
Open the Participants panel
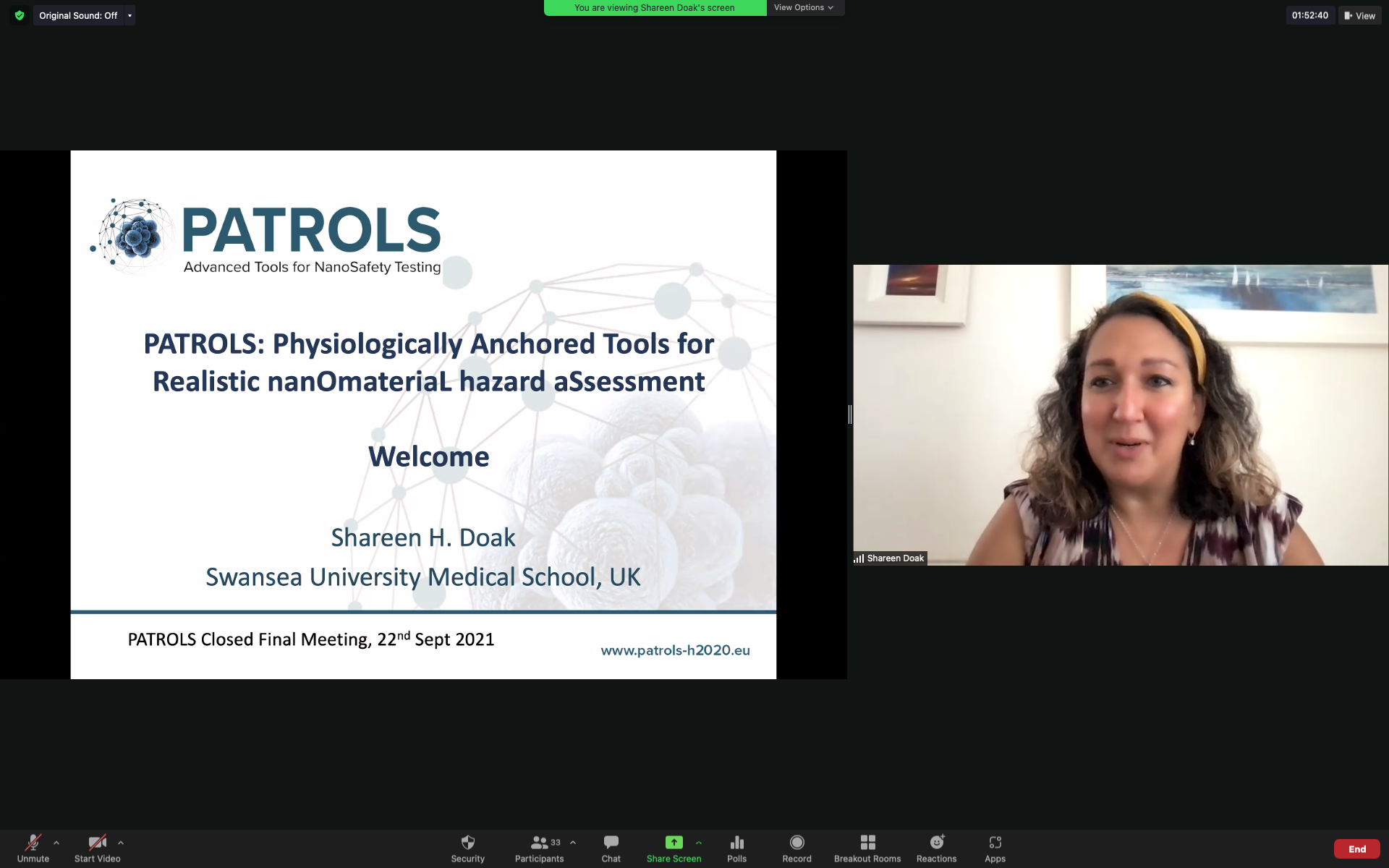pos(539,848)
